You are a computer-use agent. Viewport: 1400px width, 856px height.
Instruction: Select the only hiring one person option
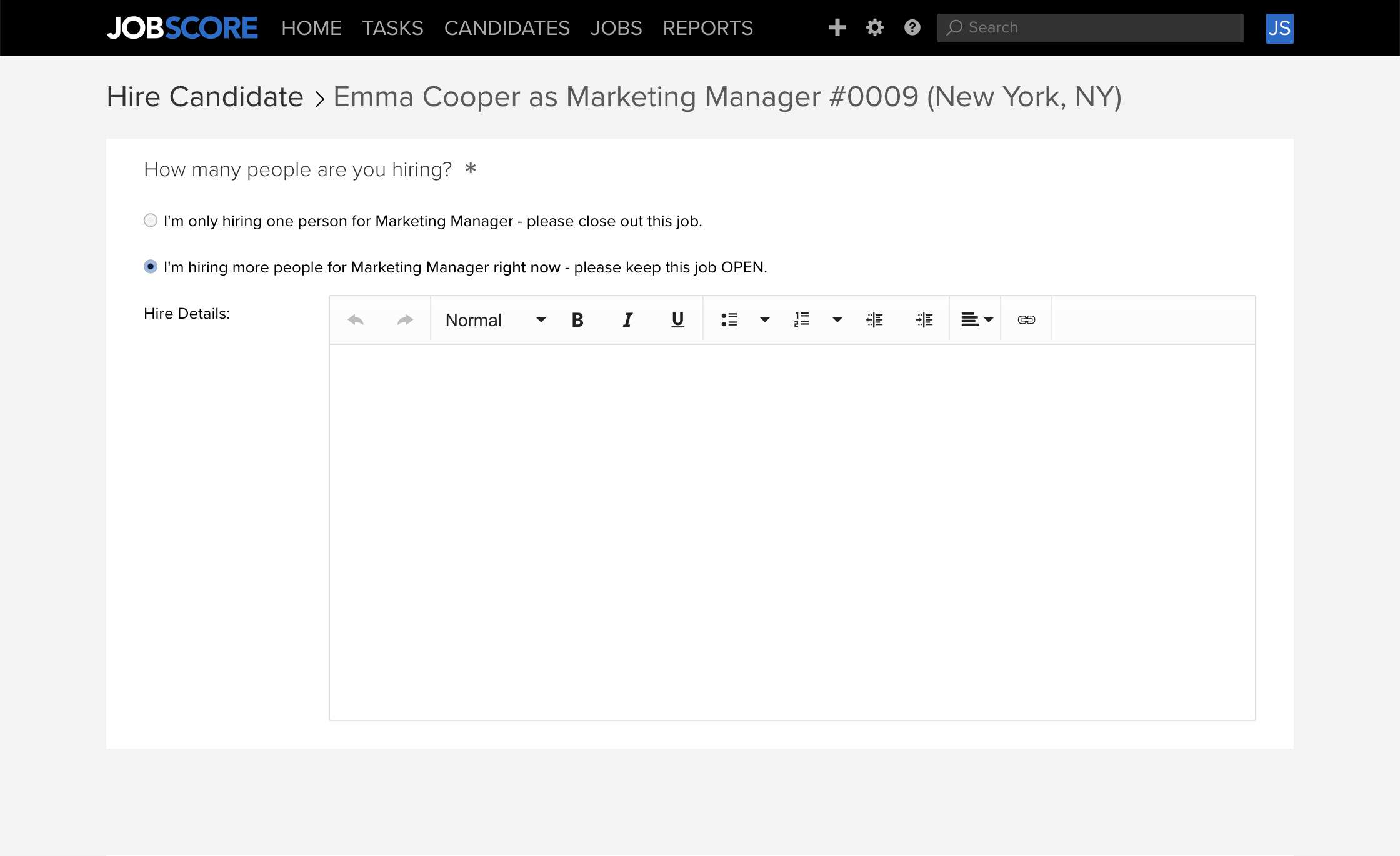coord(151,221)
